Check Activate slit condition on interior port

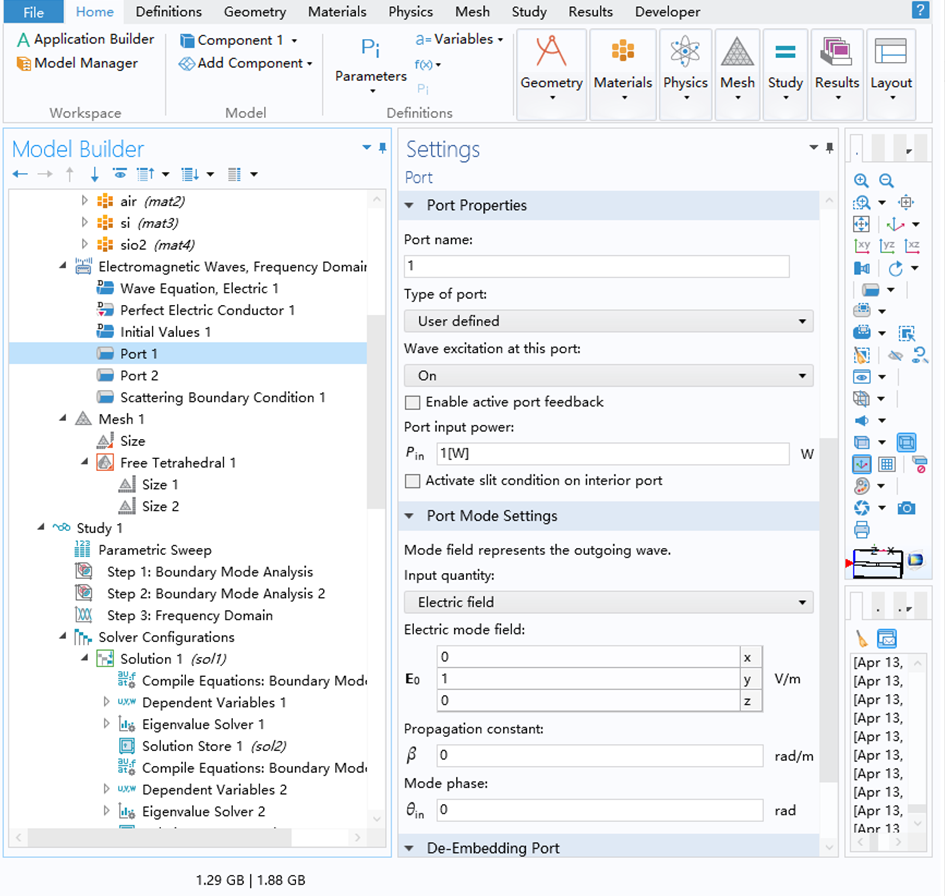coord(412,481)
